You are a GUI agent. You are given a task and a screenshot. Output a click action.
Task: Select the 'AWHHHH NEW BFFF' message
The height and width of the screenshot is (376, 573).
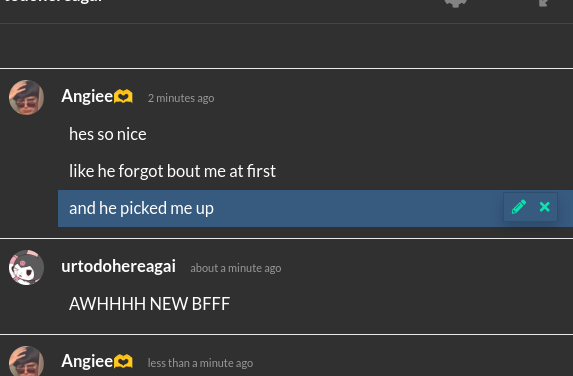click(x=149, y=304)
